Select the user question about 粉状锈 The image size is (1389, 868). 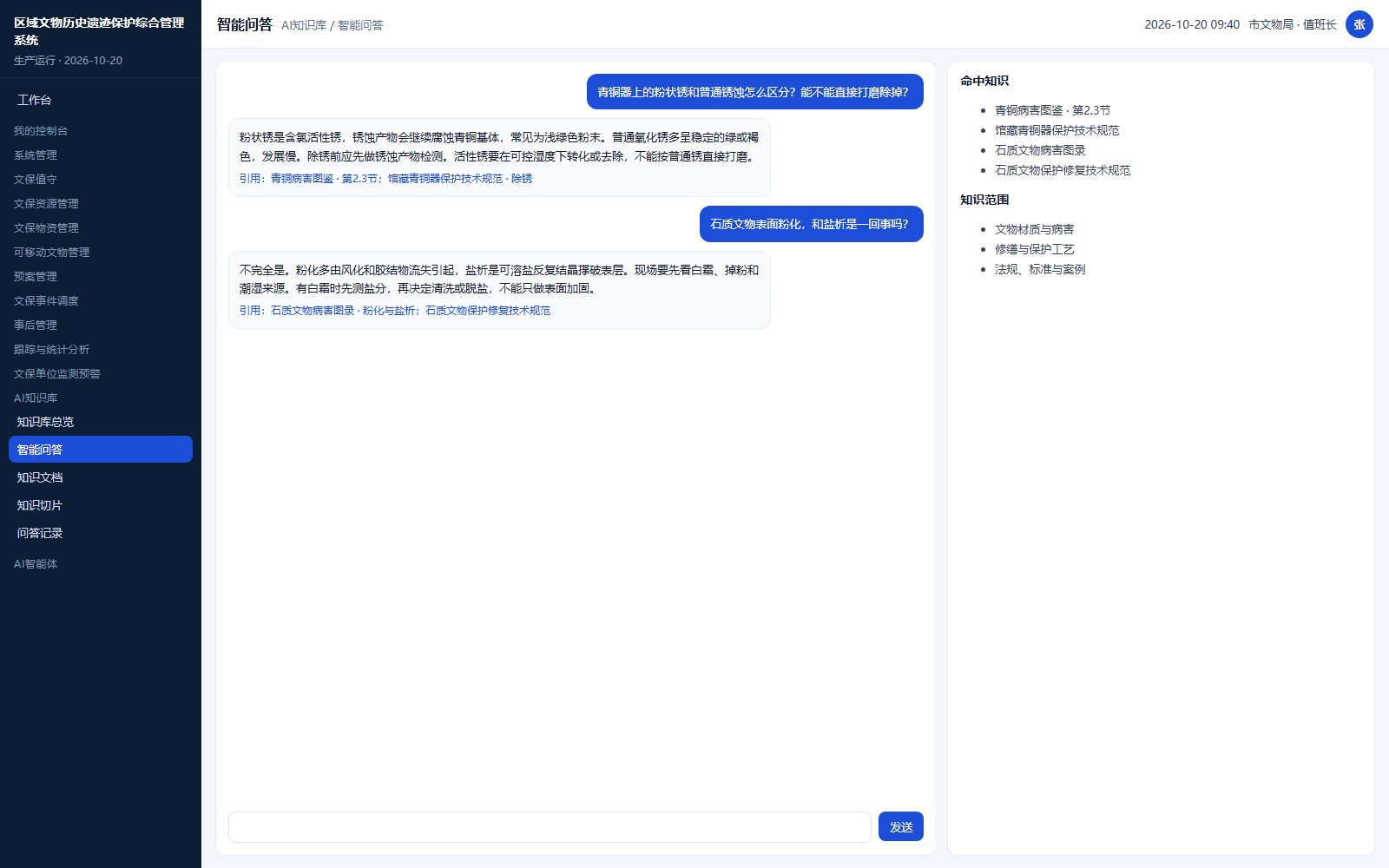tap(755, 92)
